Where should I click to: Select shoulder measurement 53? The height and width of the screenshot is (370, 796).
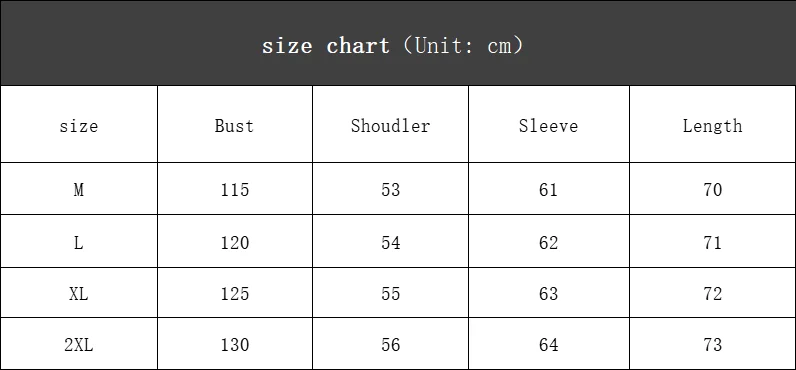tap(390, 189)
